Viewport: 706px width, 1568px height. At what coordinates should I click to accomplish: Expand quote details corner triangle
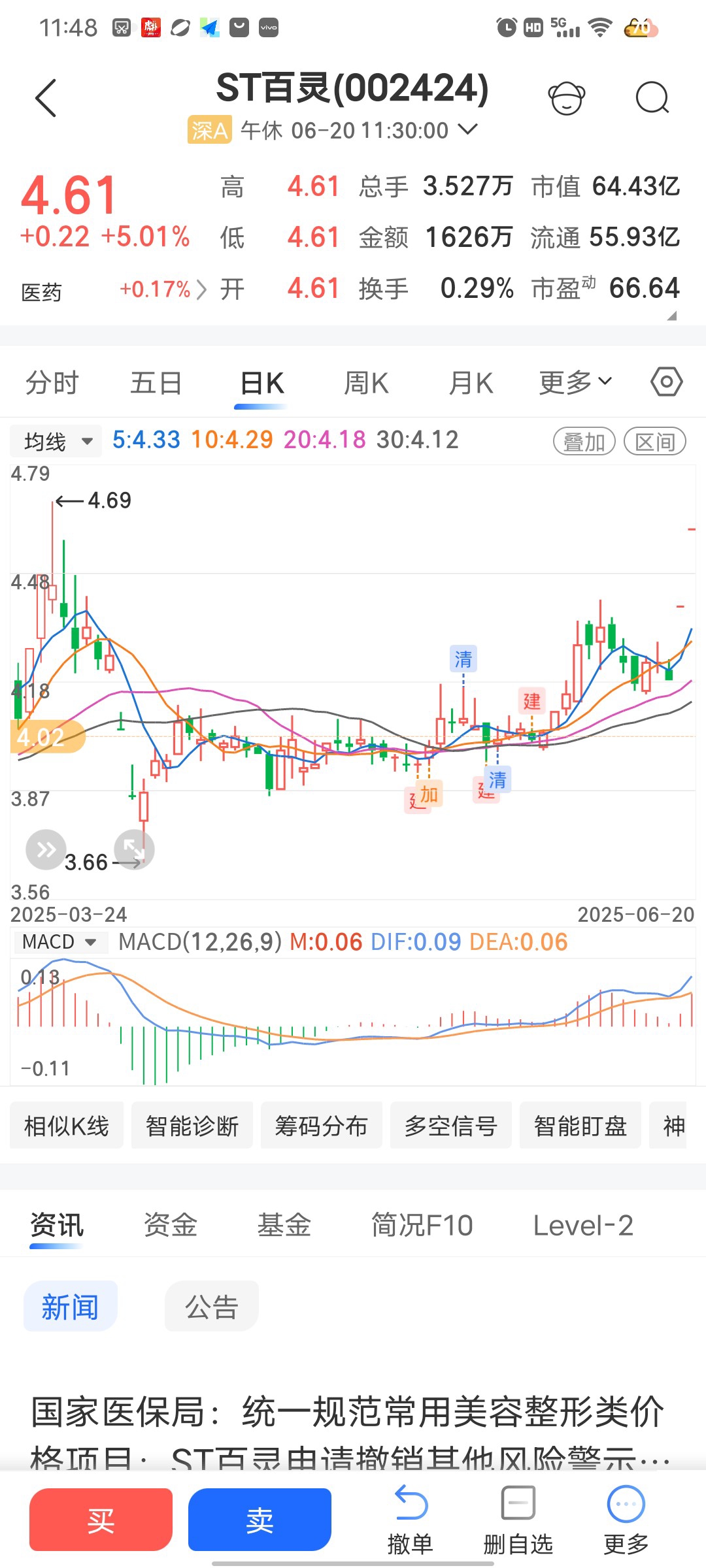[x=671, y=316]
